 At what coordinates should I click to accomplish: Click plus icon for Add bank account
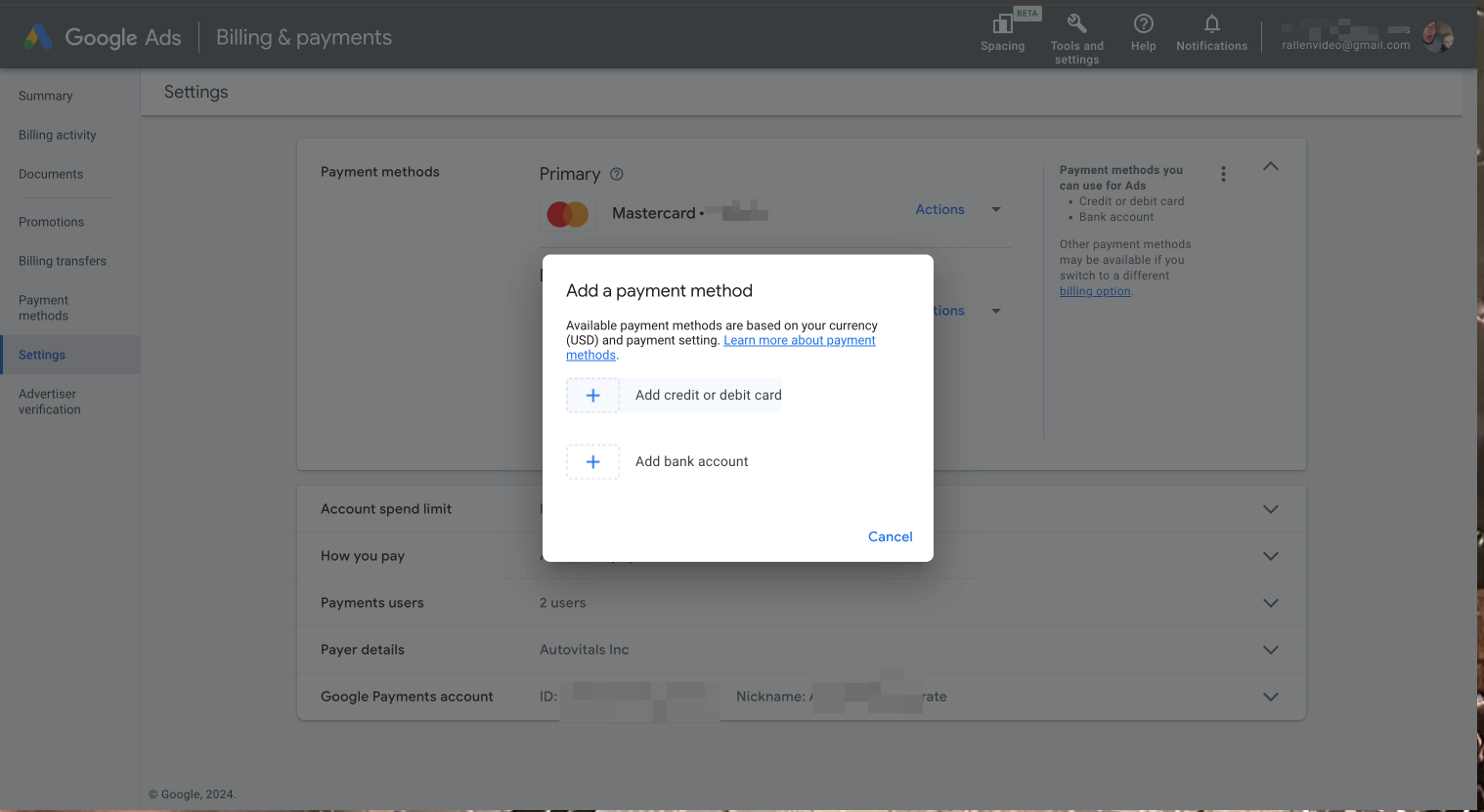592,462
